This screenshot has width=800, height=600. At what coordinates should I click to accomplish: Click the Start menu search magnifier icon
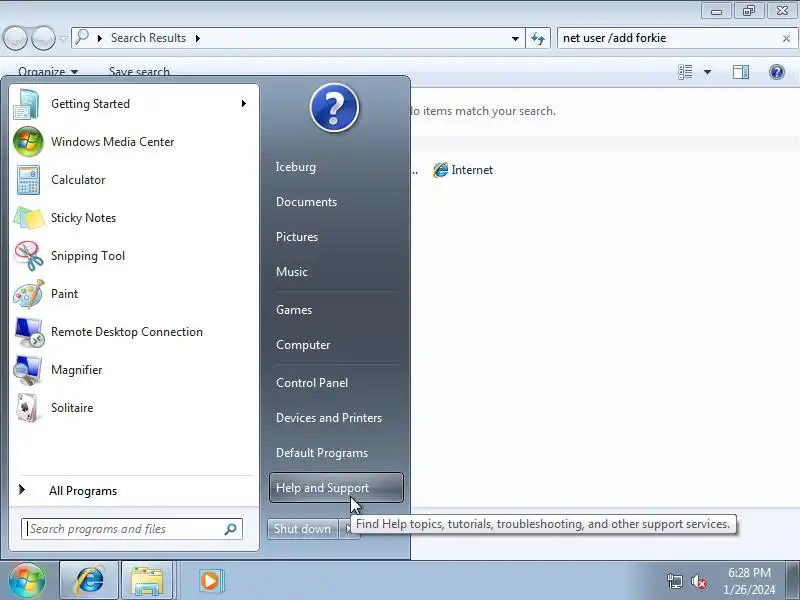point(231,529)
